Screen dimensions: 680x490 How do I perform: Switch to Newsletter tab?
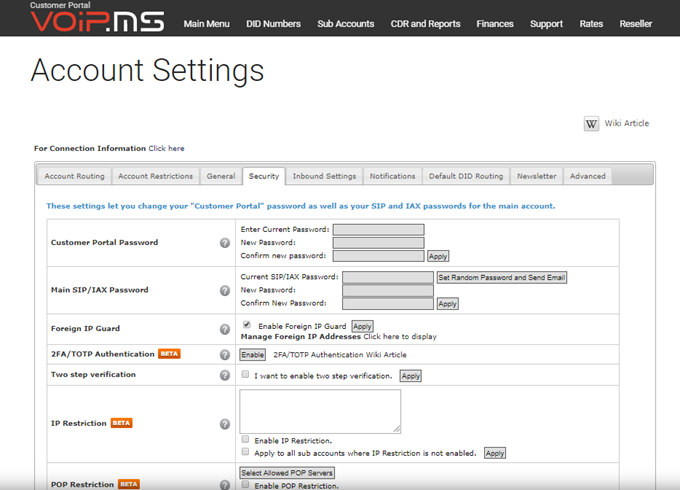pyautogui.click(x=536, y=176)
